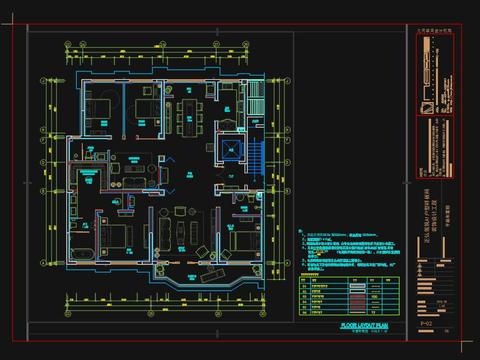Select the bathtub symbol in the bathroom

tap(83, 254)
